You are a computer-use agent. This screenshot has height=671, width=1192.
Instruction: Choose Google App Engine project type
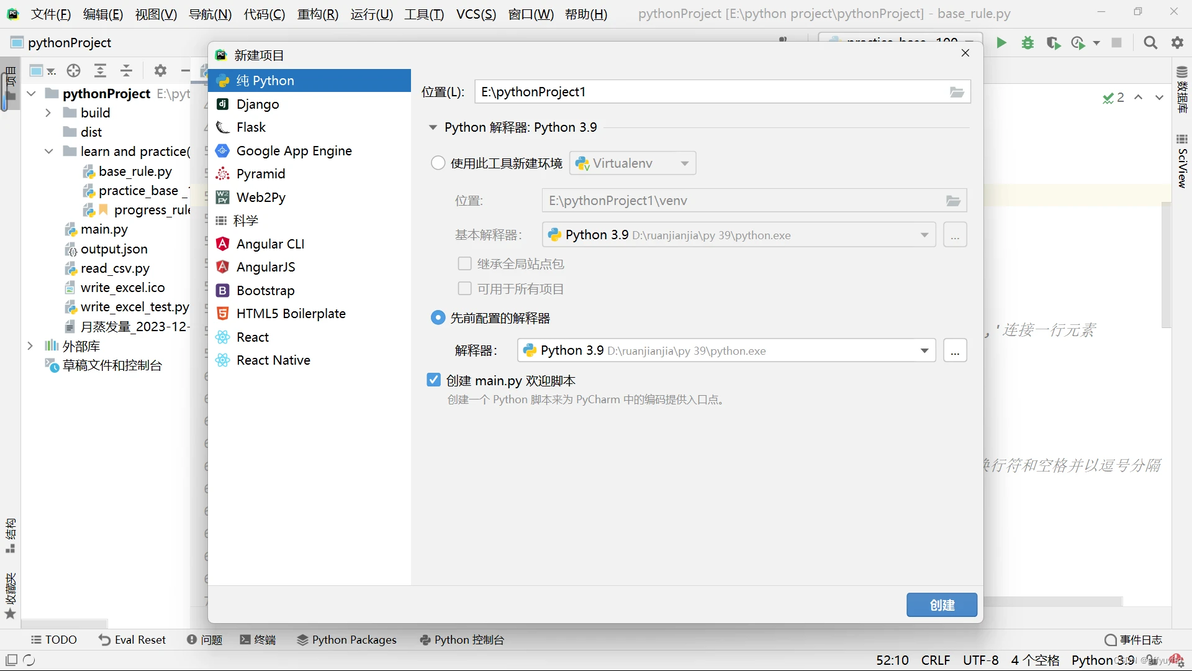309,150
